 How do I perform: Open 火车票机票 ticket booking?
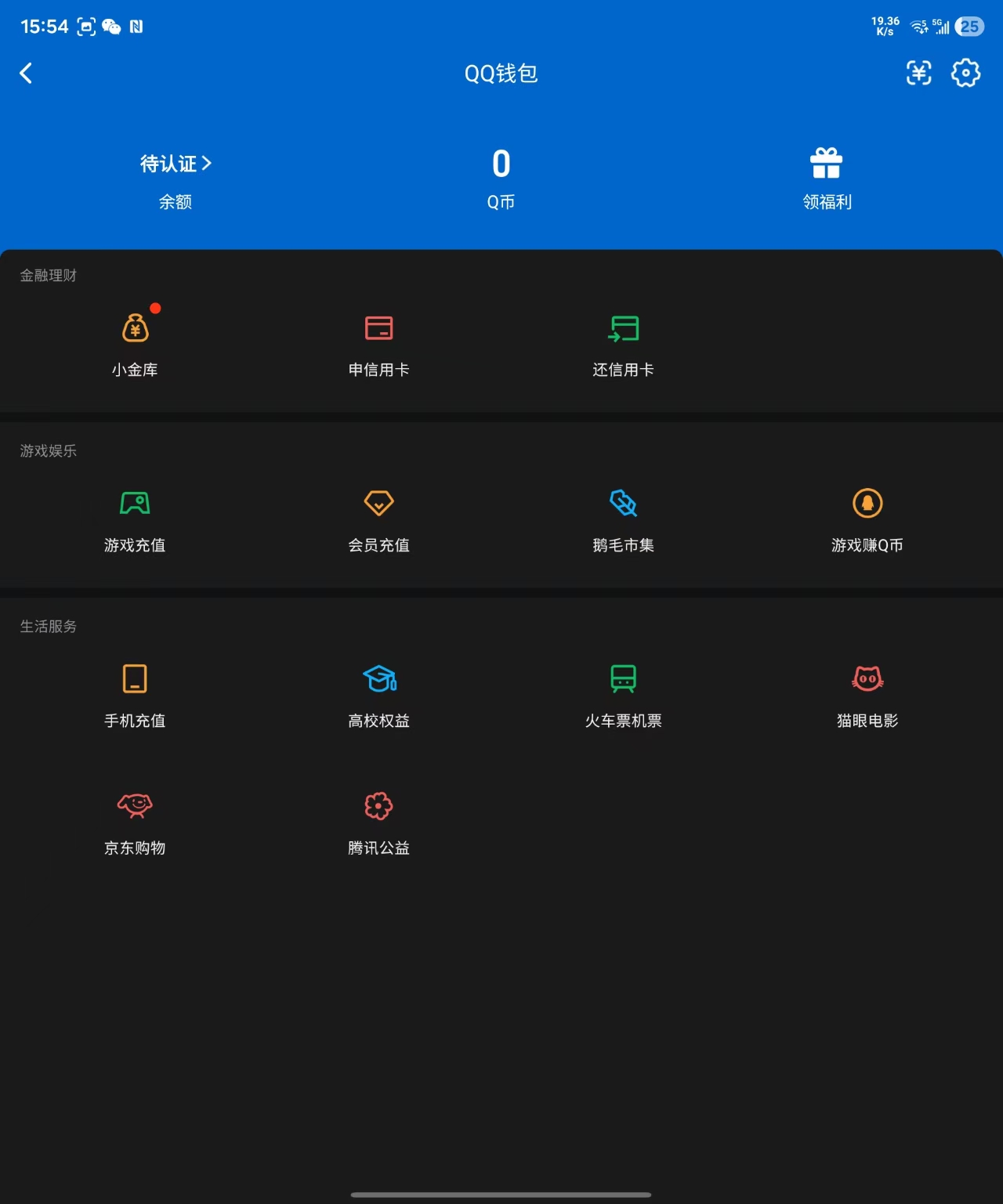(x=623, y=692)
